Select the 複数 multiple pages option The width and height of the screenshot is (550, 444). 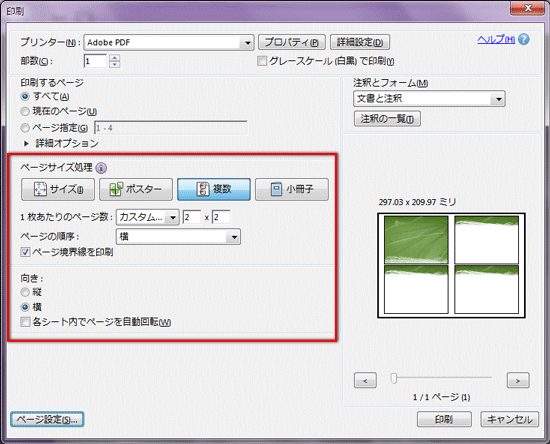coord(214,189)
